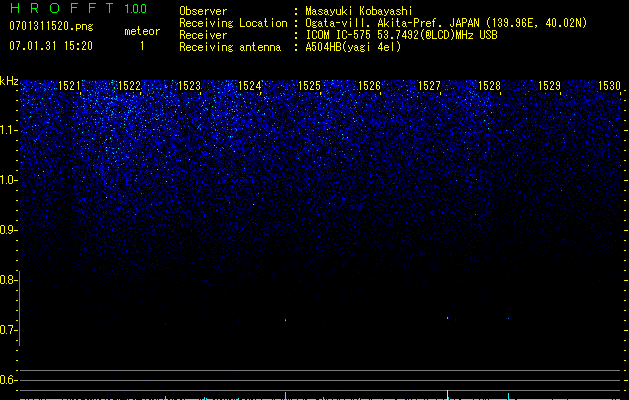This screenshot has width=629, height=400.
Task: Click time marker 1523
Action: pos(189,86)
